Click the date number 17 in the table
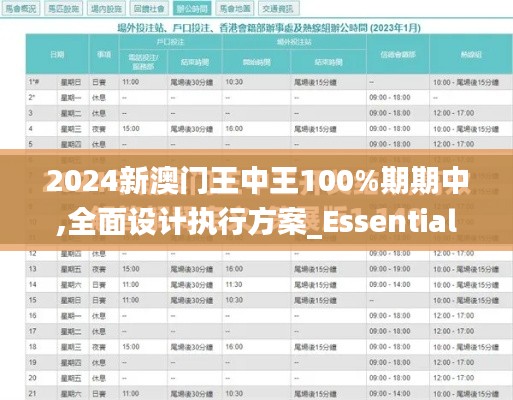This screenshot has width=513, height=400. pyautogui.click(x=32, y=331)
